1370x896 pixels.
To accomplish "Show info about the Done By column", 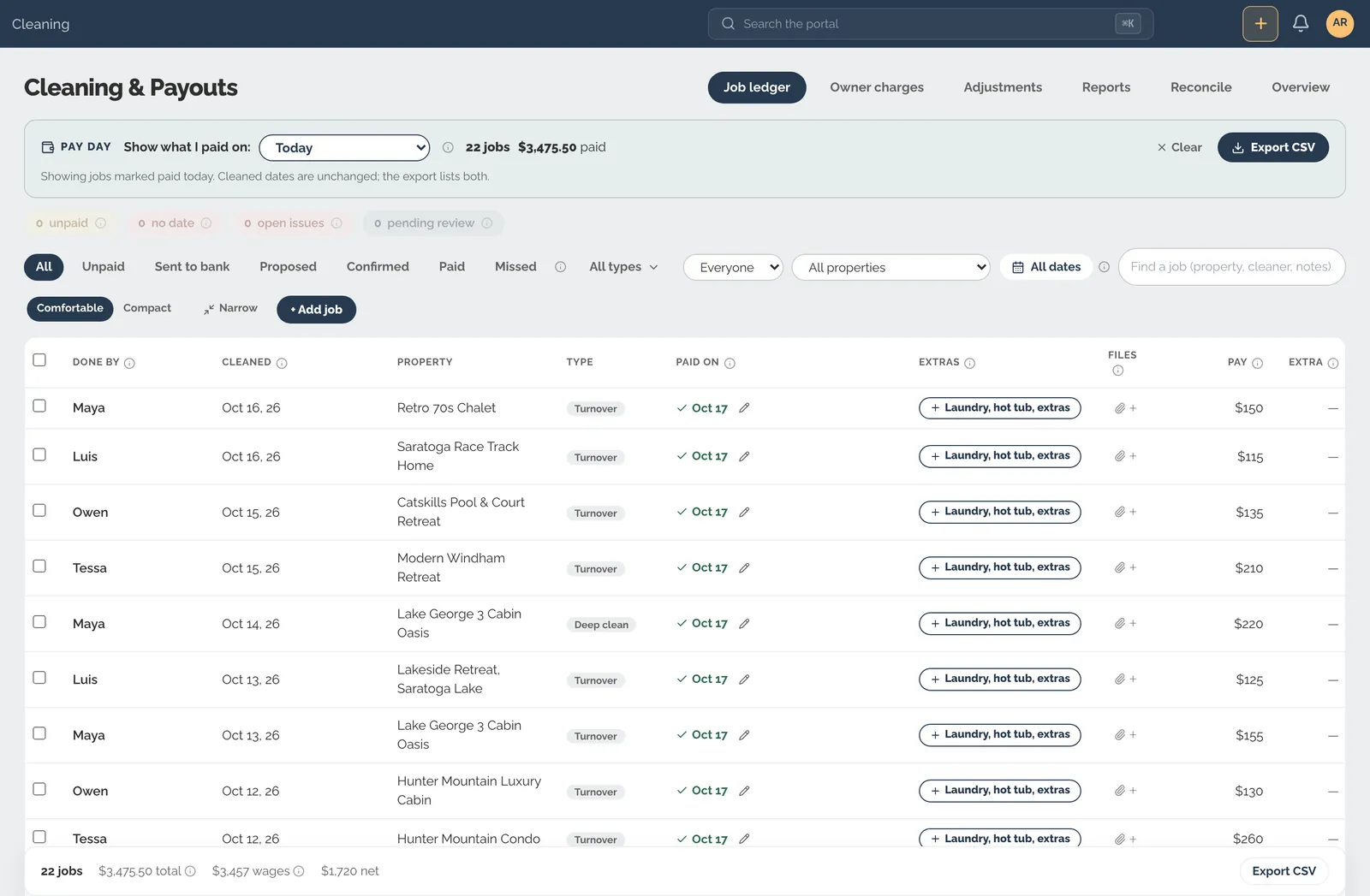I will [x=129, y=363].
